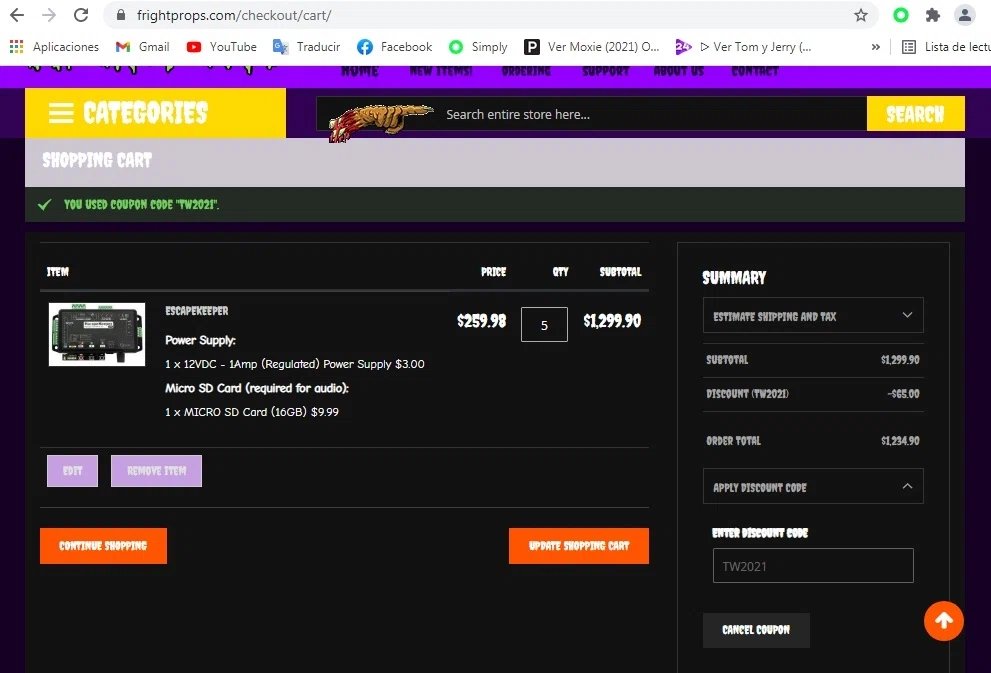The image size is (991, 673).
Task: Click the coupon success check mark
Action: click(x=44, y=205)
